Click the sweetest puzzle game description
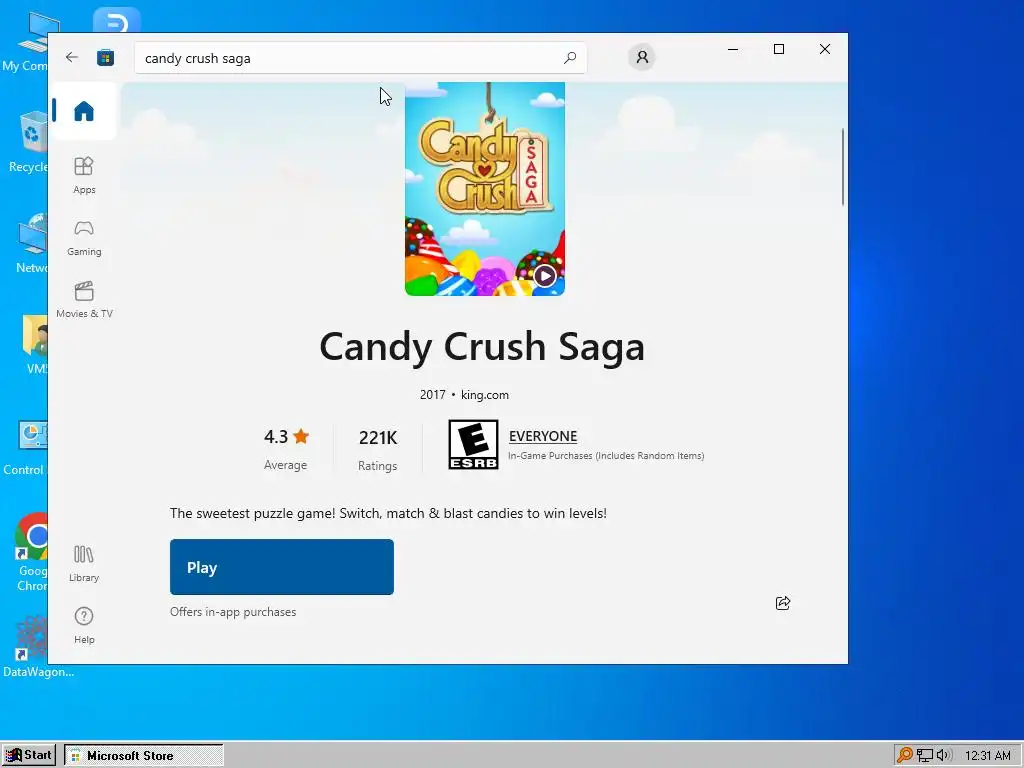Screen dimensions: 1024x768 pos(388,513)
